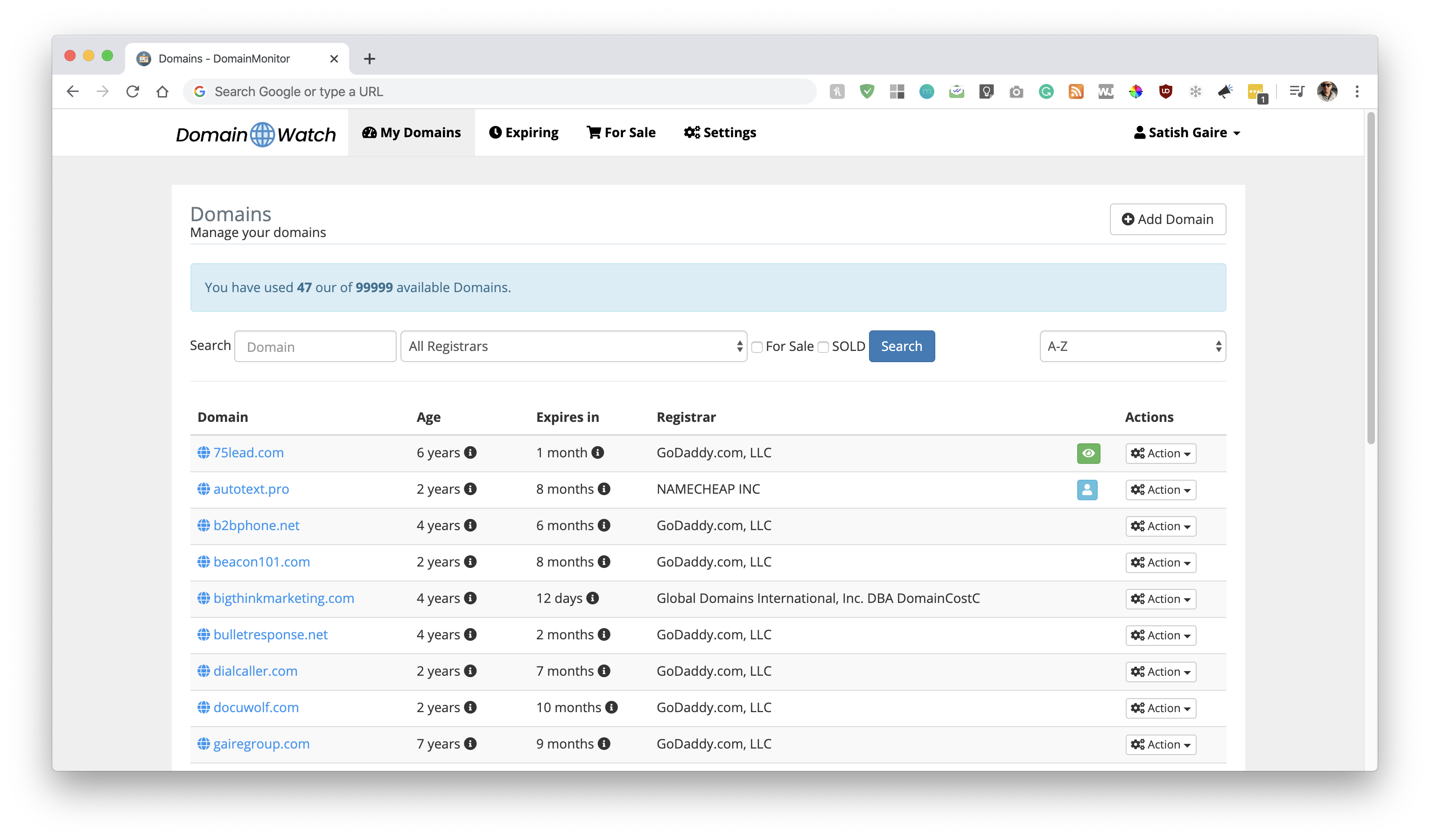
Task: Click the green eye icon for 75lead.com
Action: (x=1088, y=453)
